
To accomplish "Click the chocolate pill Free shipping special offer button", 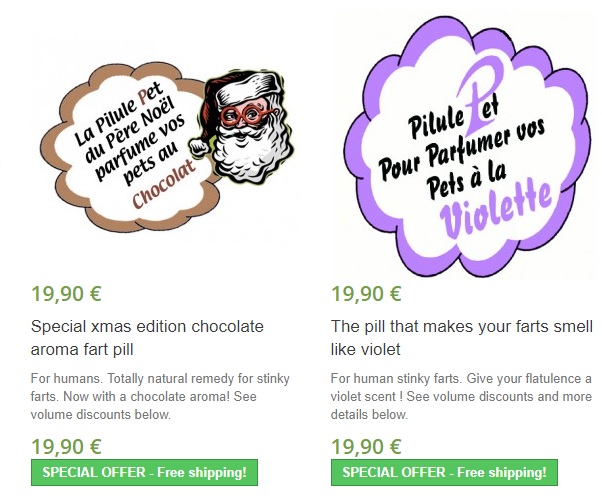I will (x=144, y=472).
